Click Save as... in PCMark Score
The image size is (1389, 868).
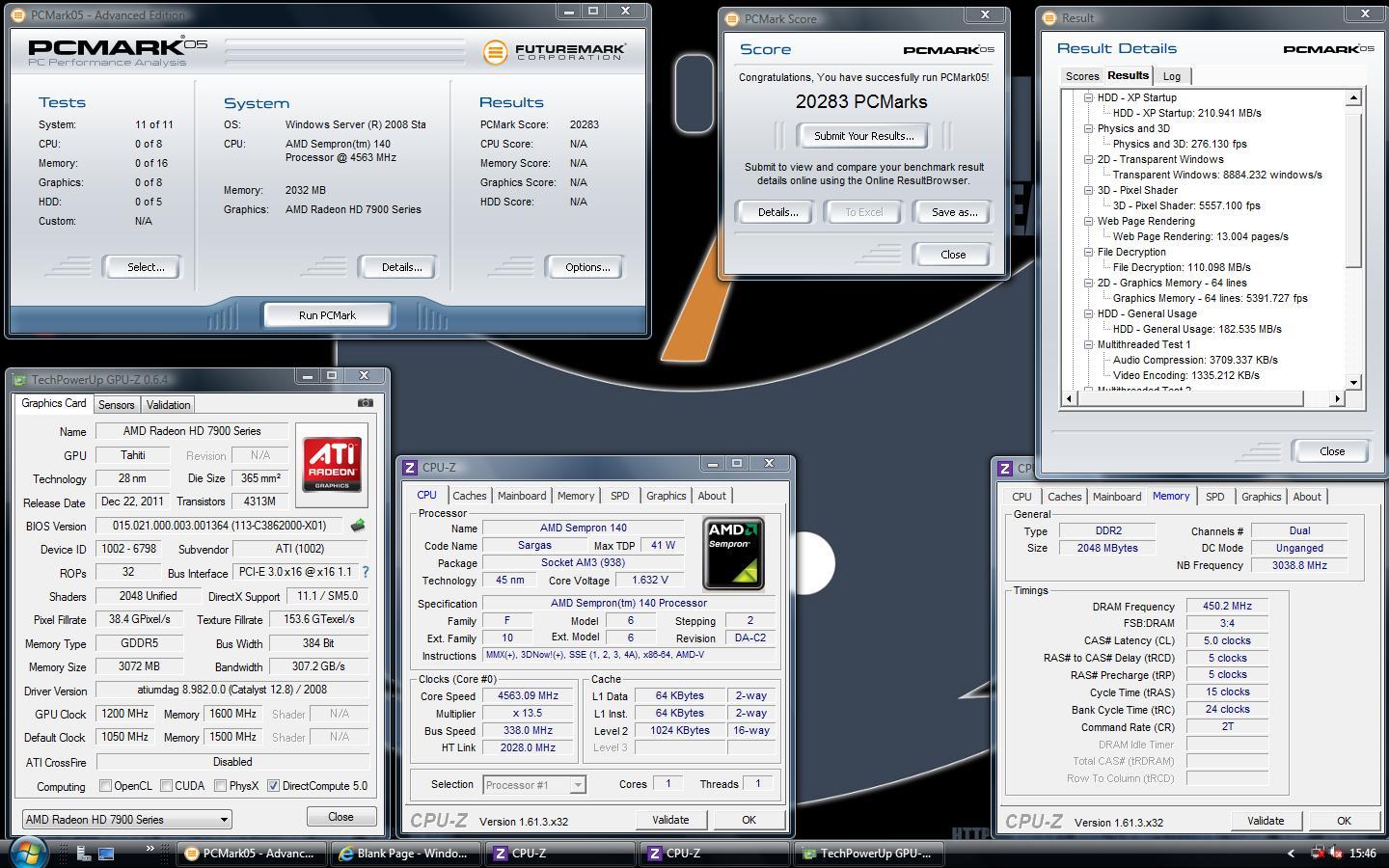pyautogui.click(x=953, y=212)
